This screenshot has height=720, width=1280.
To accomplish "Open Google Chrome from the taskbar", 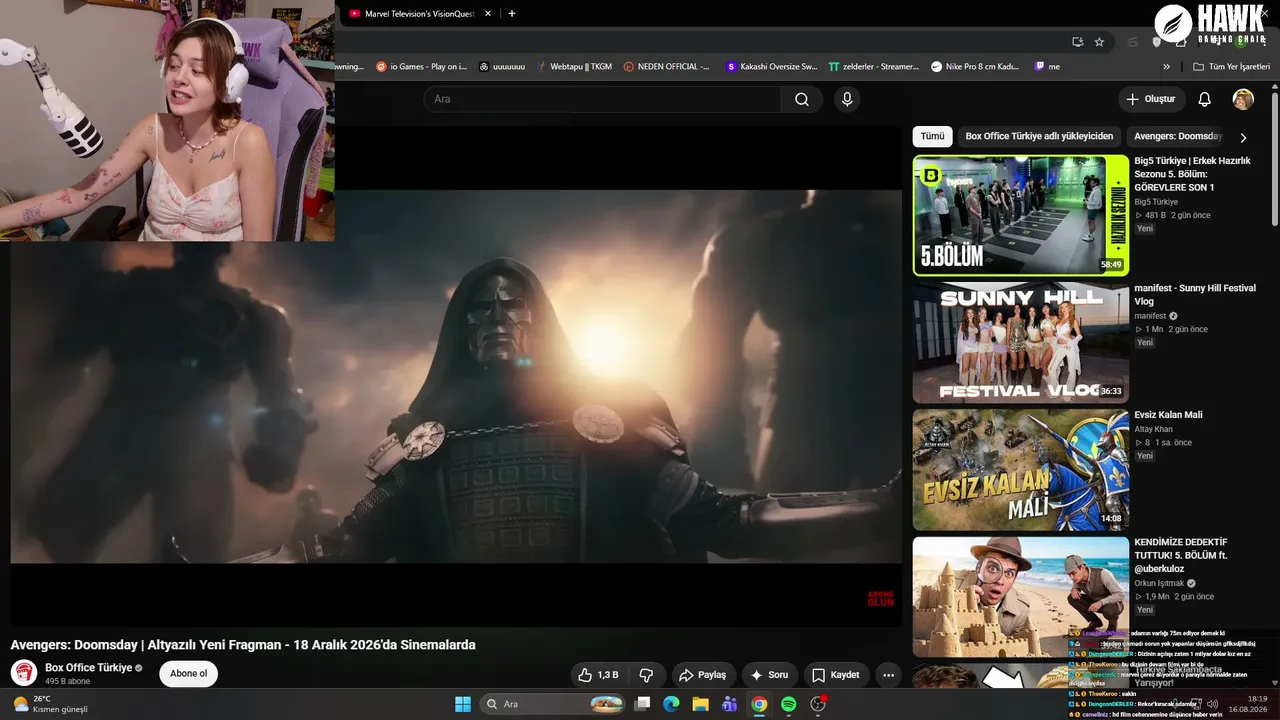I will 759,704.
